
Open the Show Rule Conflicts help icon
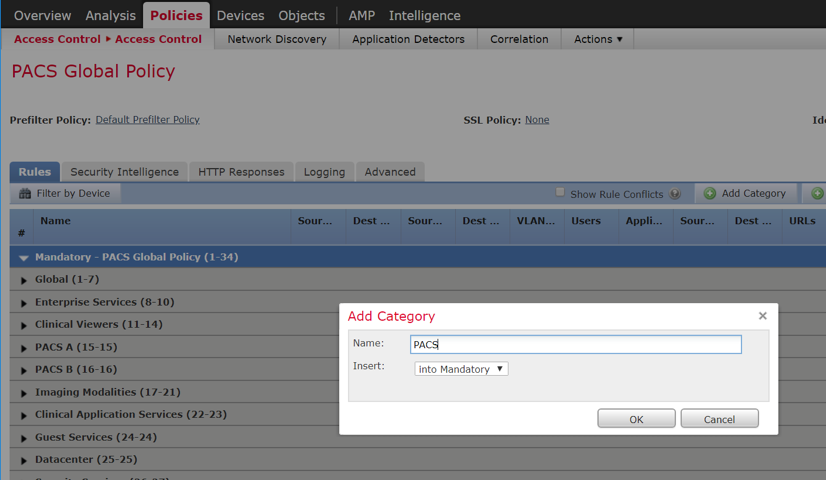[x=675, y=194]
